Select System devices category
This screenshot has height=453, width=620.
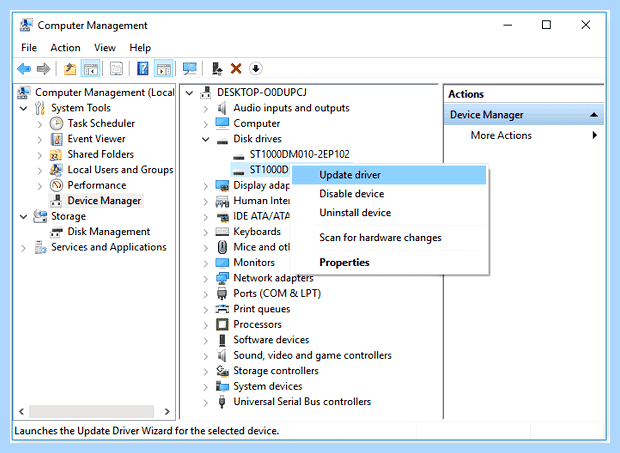(267, 386)
